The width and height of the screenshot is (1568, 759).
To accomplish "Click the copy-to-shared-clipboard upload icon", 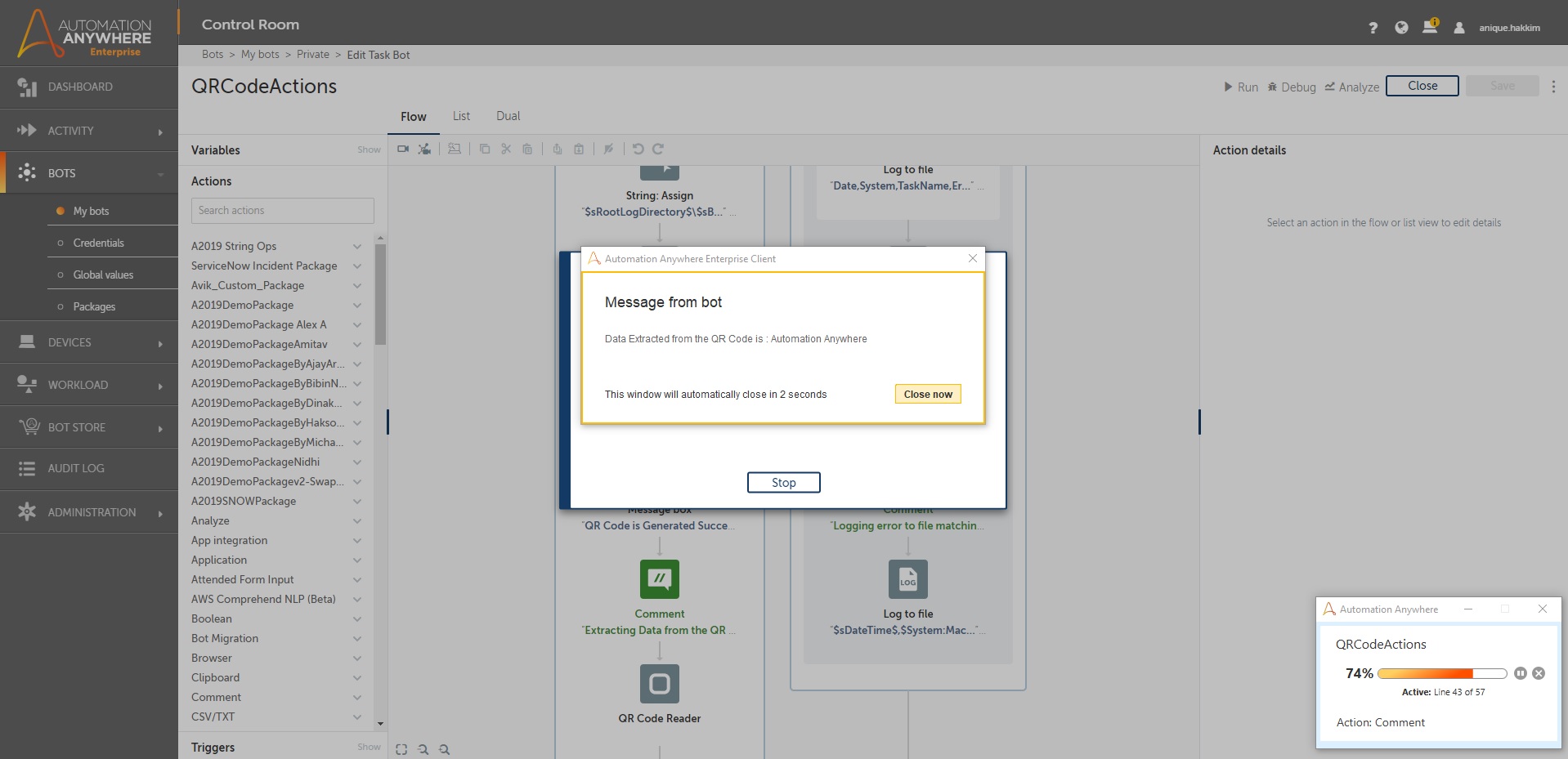I will tap(558, 149).
